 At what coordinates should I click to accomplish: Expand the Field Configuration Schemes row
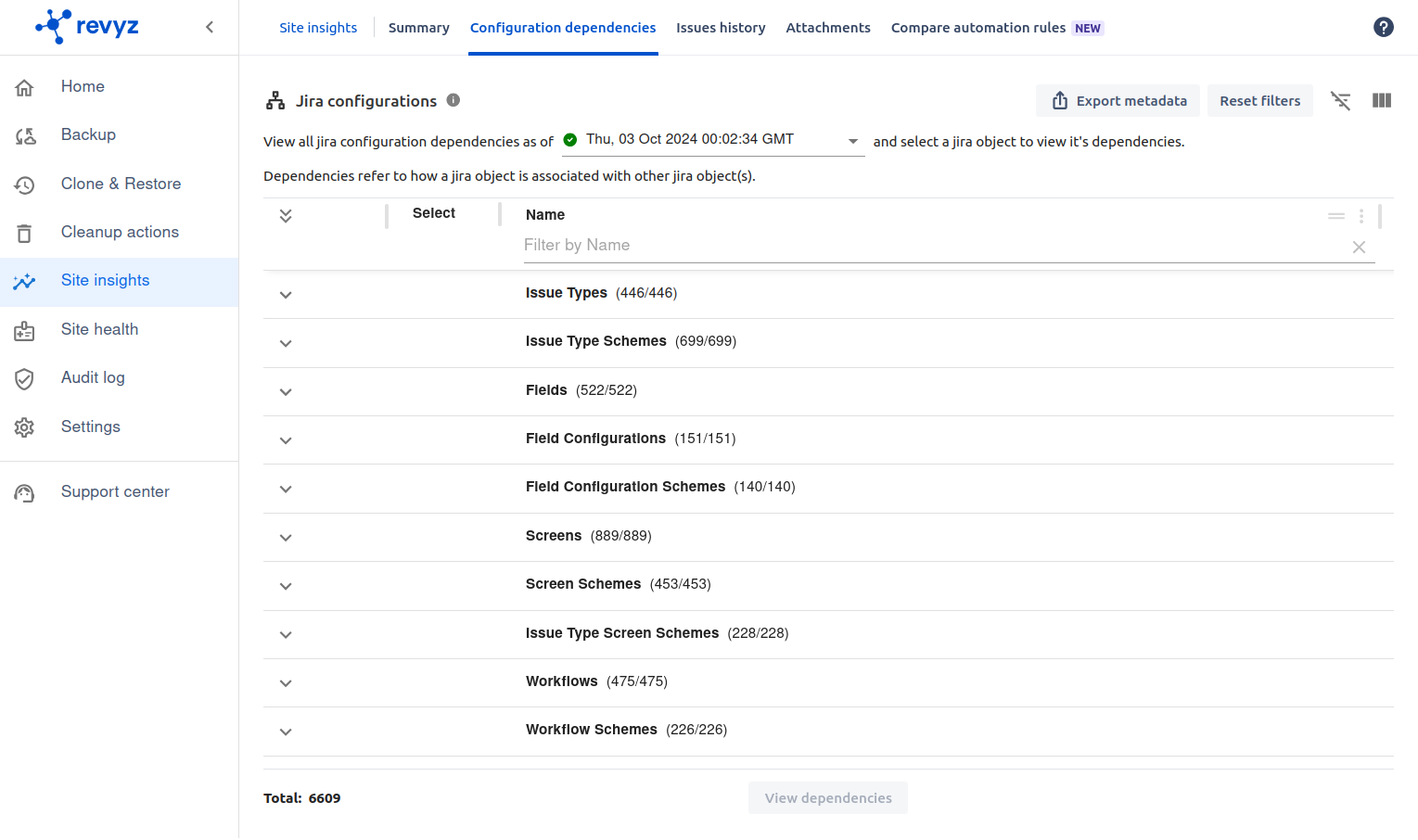coord(286,489)
